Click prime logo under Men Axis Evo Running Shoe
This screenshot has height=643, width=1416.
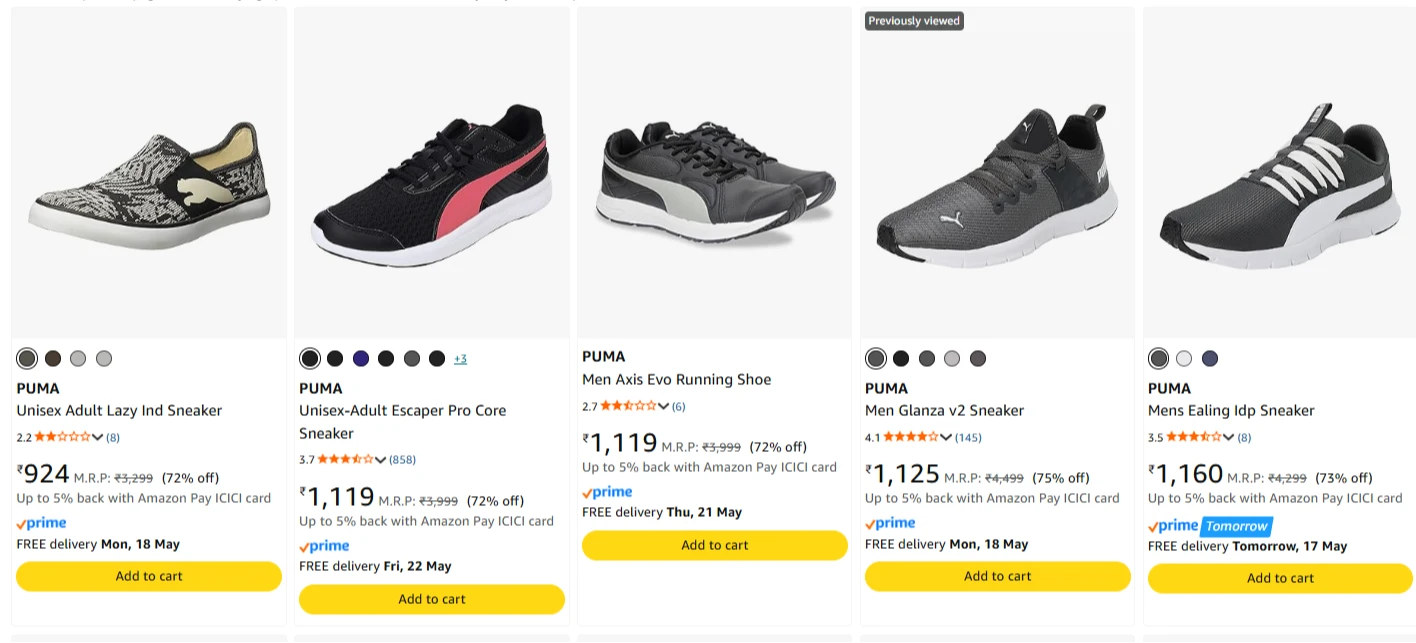tap(607, 492)
